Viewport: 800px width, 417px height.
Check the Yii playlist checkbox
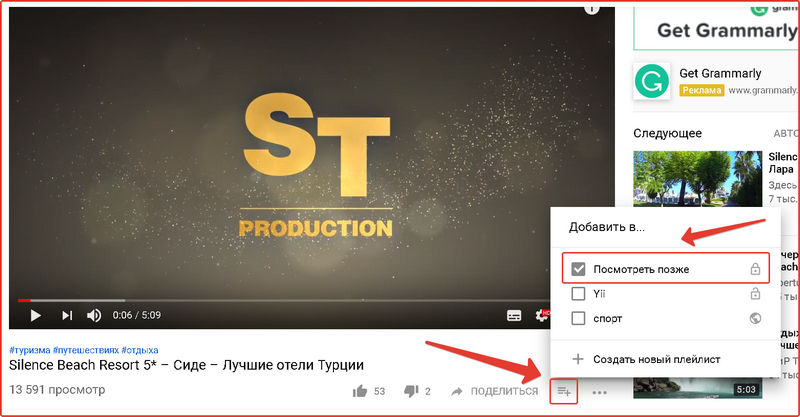click(578, 293)
